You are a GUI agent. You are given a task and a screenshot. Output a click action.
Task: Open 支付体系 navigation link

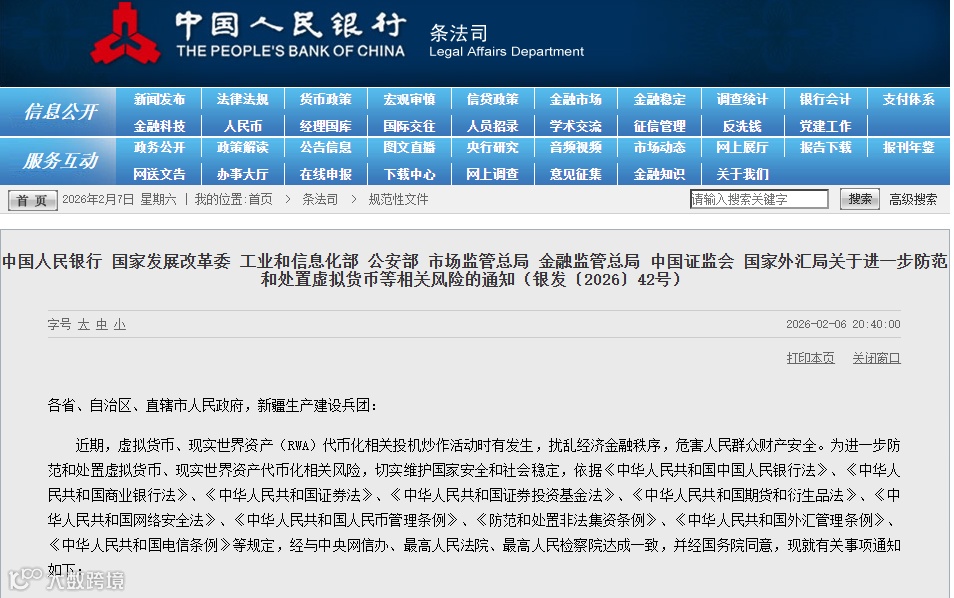[x=909, y=99]
